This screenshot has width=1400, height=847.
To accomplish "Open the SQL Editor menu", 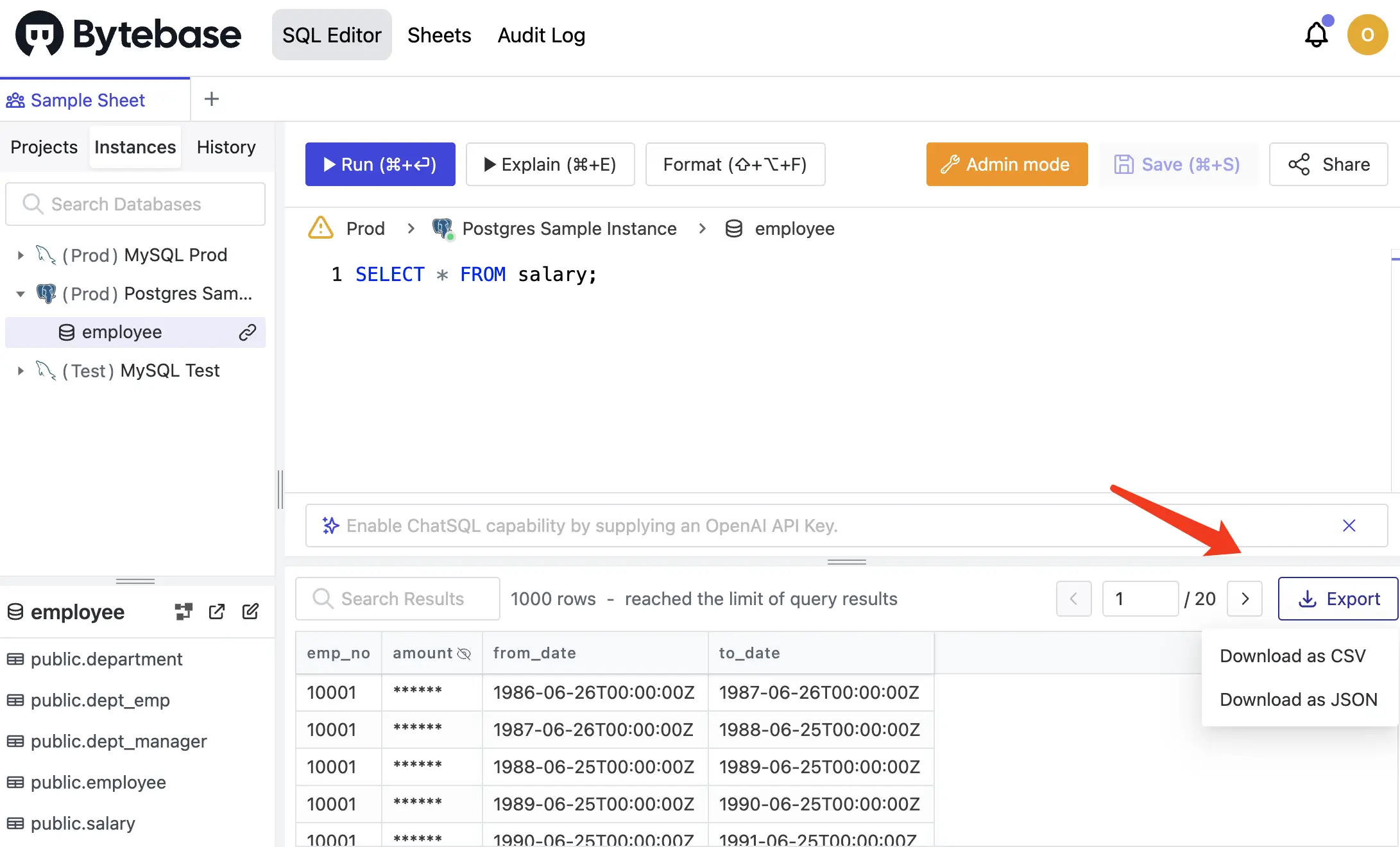I will 332,35.
